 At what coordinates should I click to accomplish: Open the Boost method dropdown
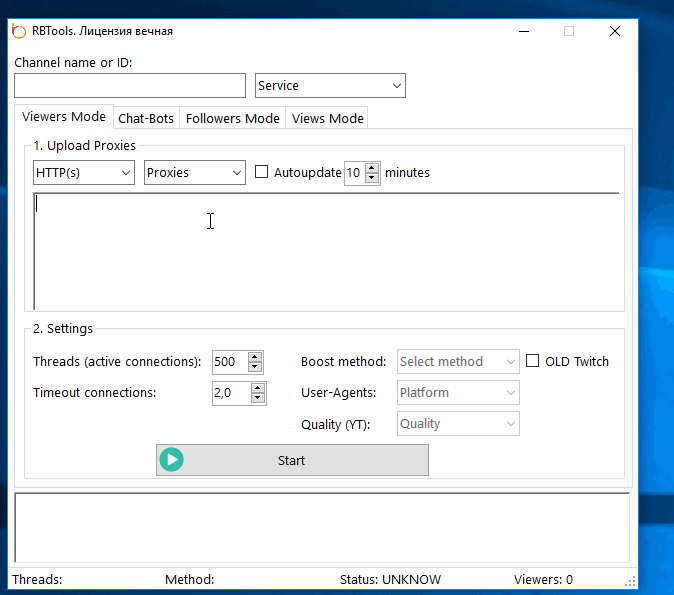pyautogui.click(x=458, y=362)
